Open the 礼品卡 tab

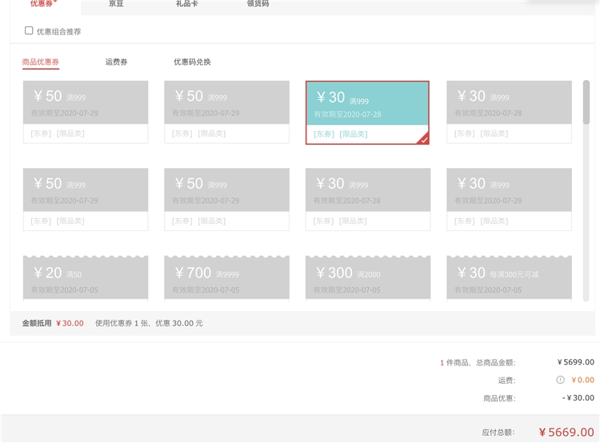coord(187,4)
